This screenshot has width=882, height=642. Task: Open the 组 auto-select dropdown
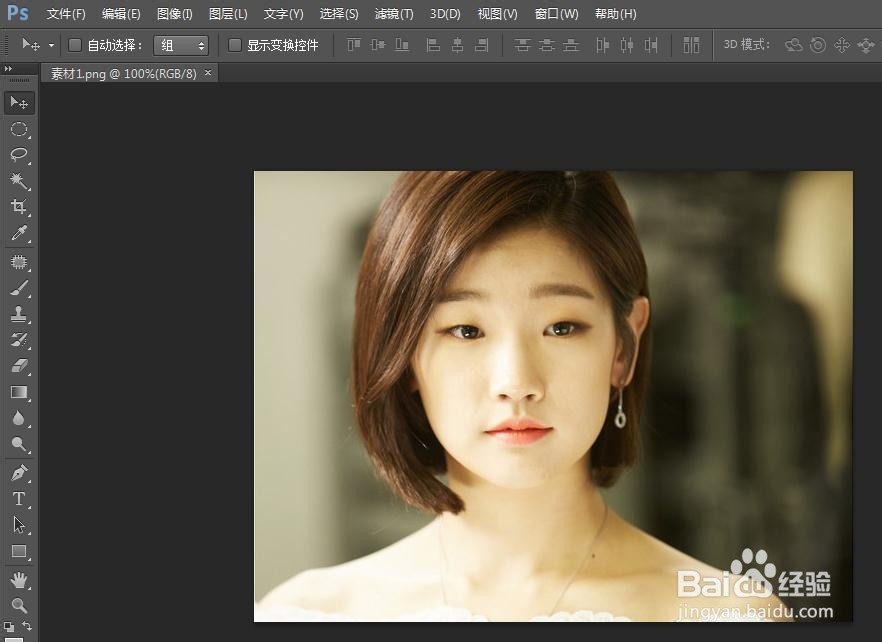(181, 45)
